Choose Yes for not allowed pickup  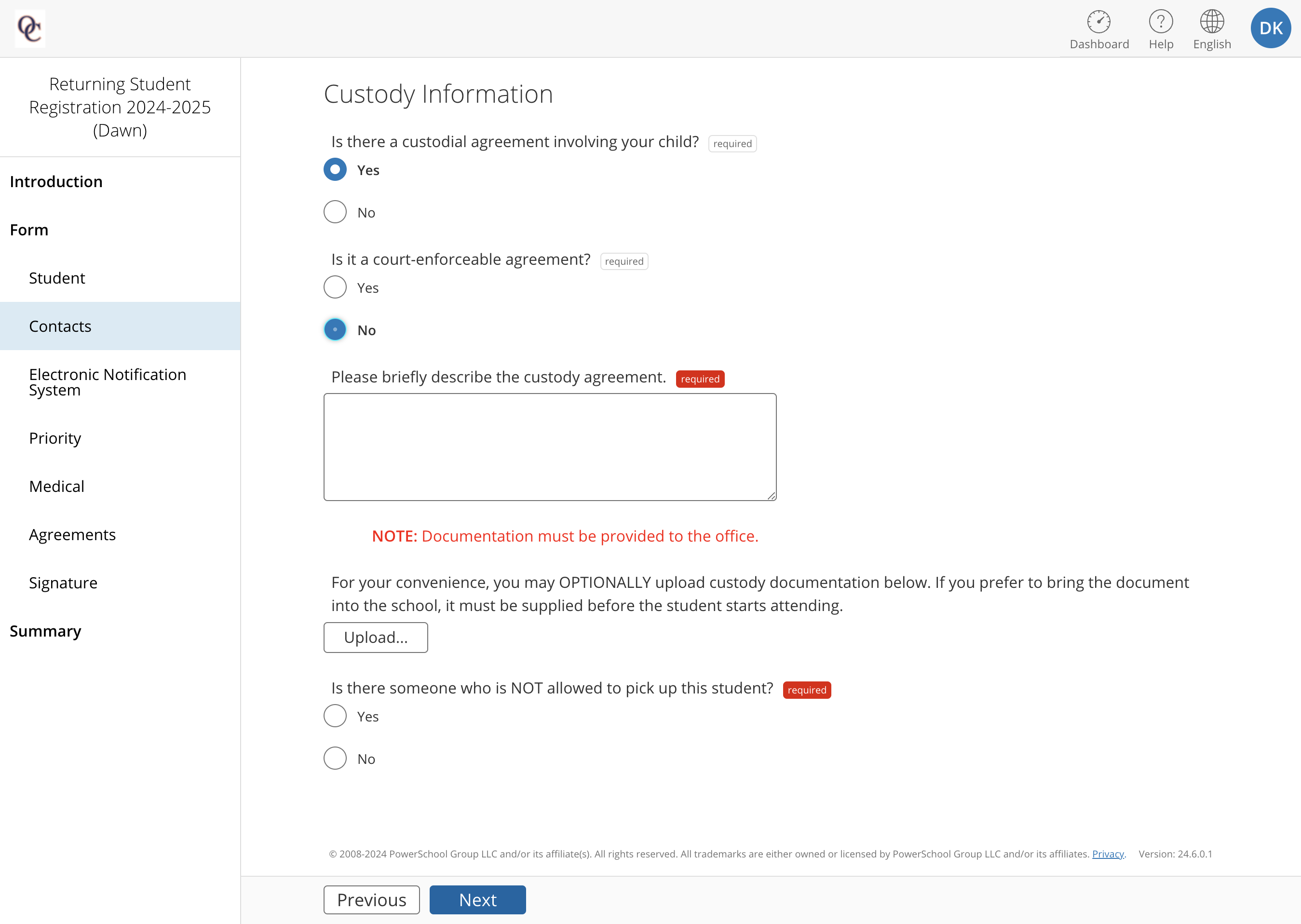coord(335,716)
